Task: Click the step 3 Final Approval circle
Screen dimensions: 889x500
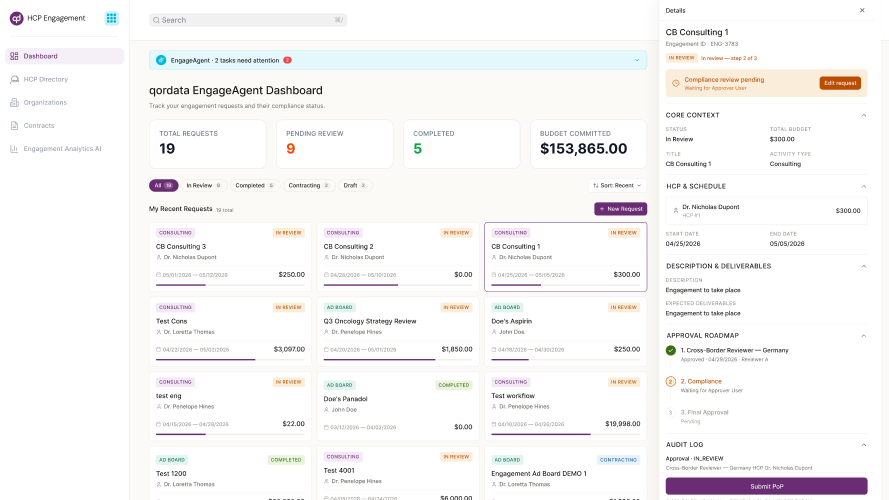Action: (671, 413)
